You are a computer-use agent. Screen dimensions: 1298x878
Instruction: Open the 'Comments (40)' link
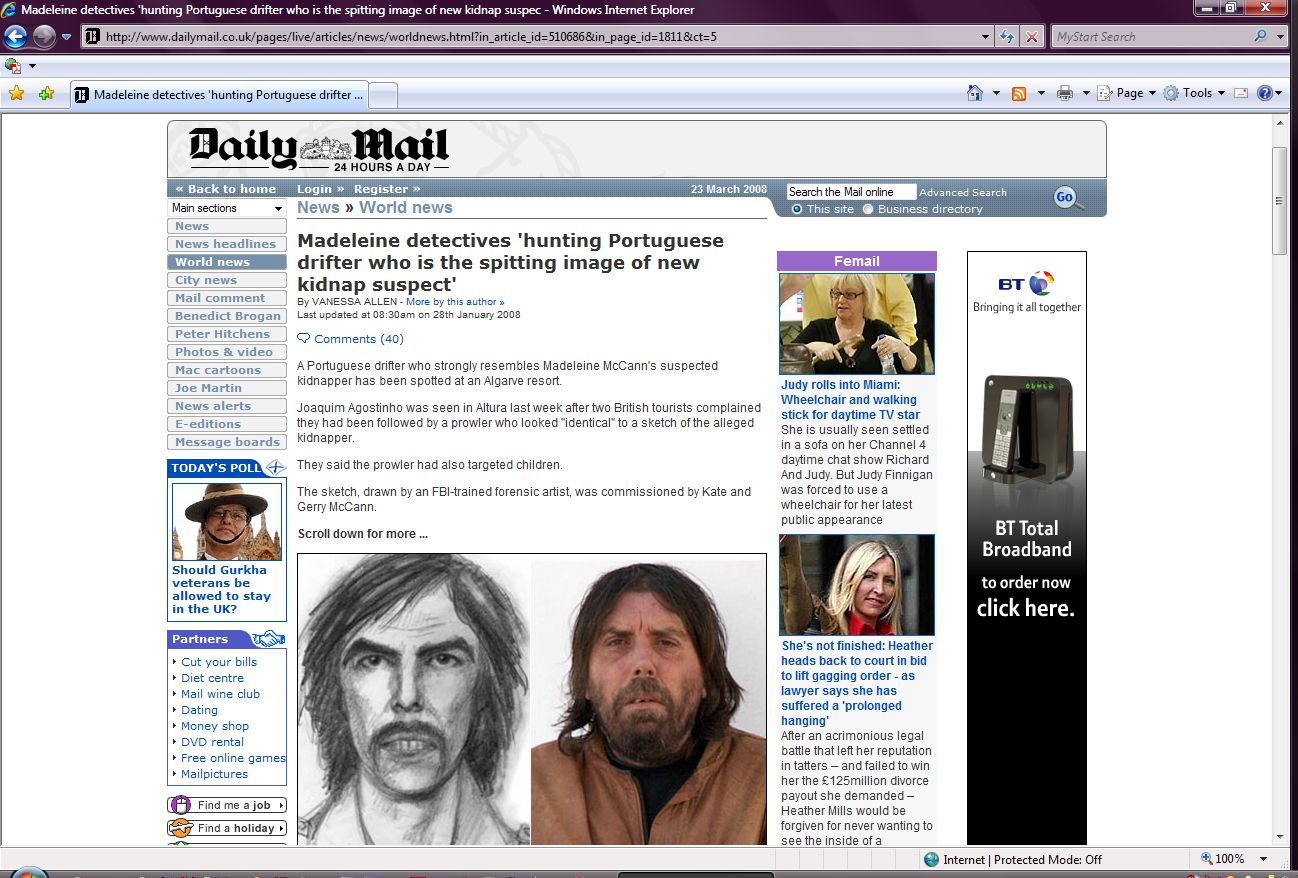pos(358,339)
